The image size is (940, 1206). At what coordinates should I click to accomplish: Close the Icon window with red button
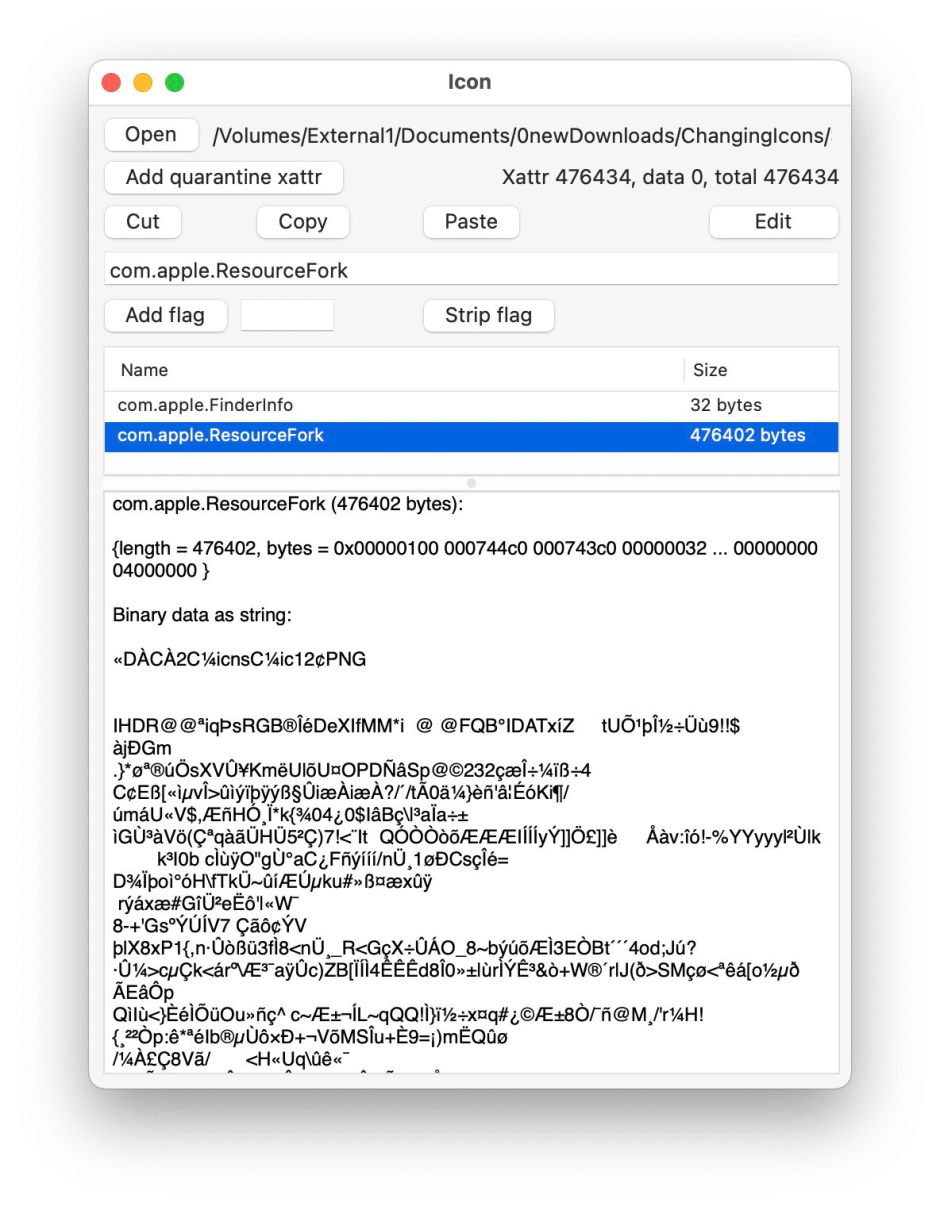pyautogui.click(x=111, y=83)
